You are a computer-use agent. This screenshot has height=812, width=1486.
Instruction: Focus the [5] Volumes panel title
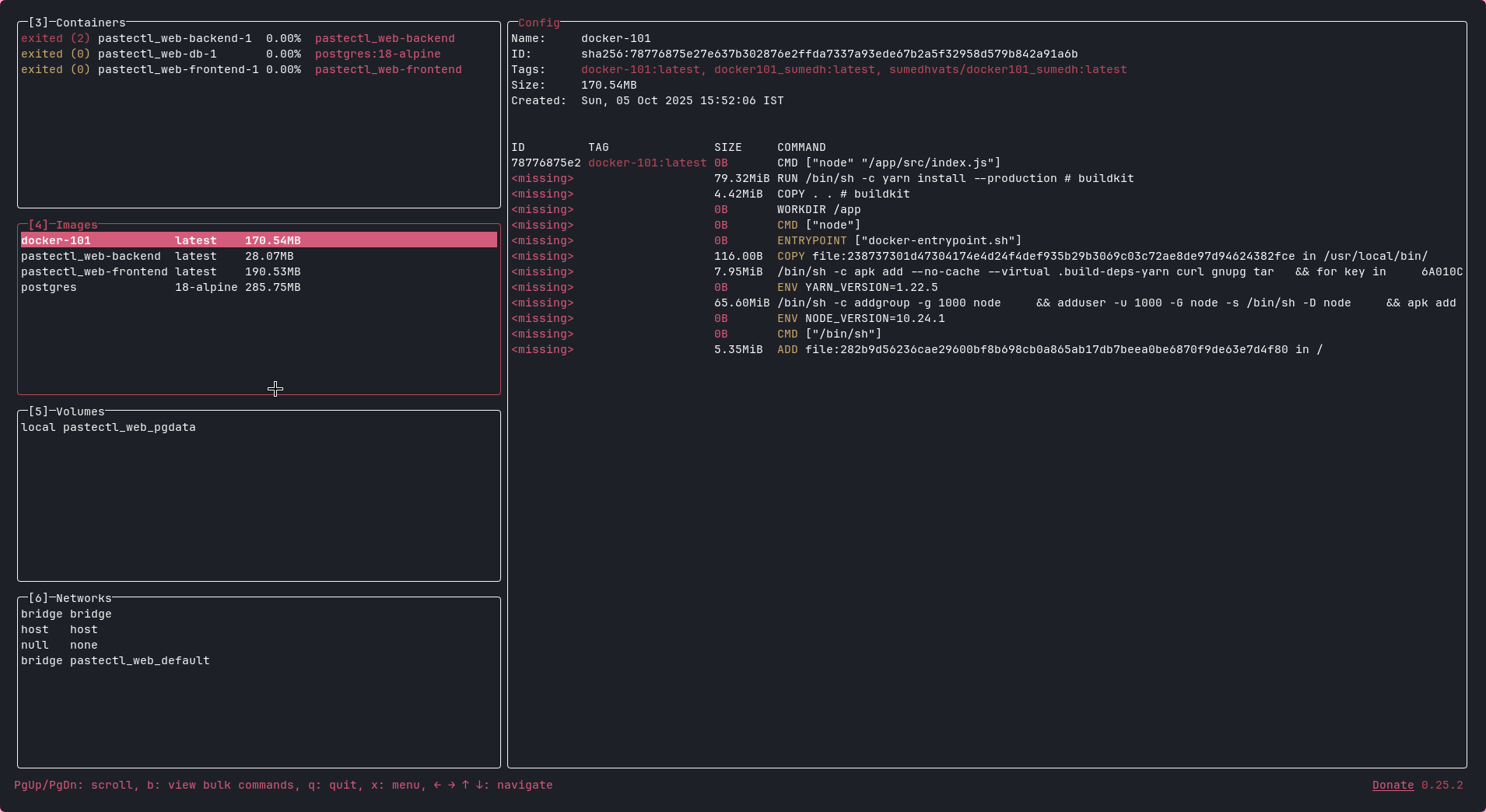click(66, 411)
